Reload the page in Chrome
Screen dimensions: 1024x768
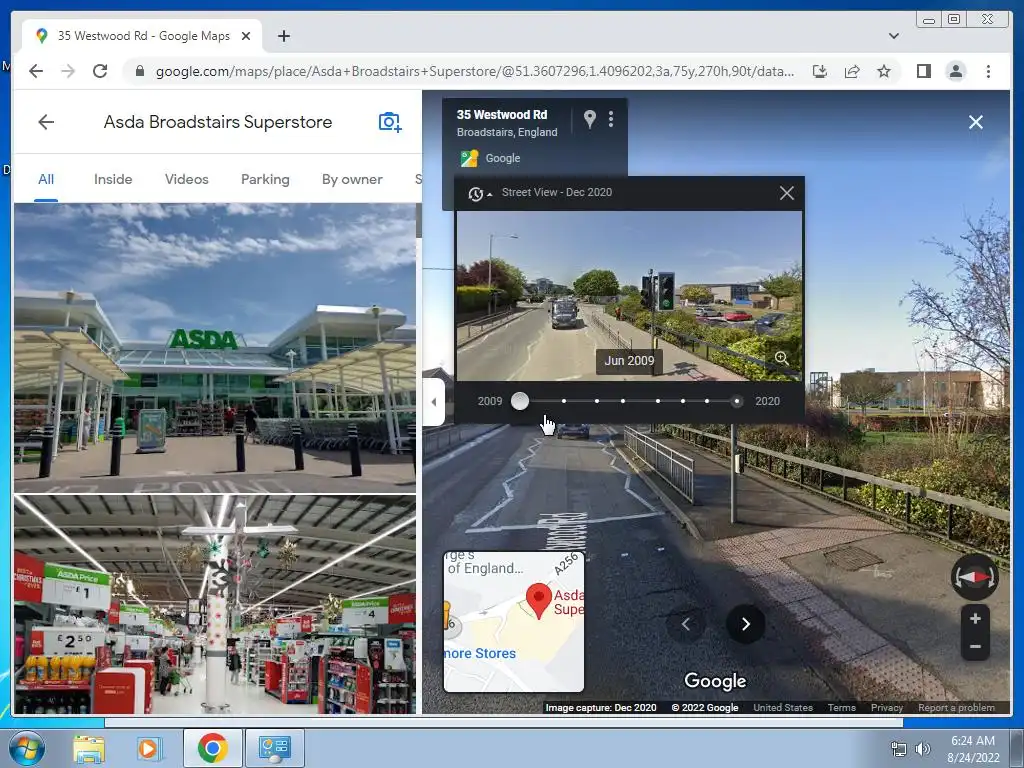click(100, 71)
